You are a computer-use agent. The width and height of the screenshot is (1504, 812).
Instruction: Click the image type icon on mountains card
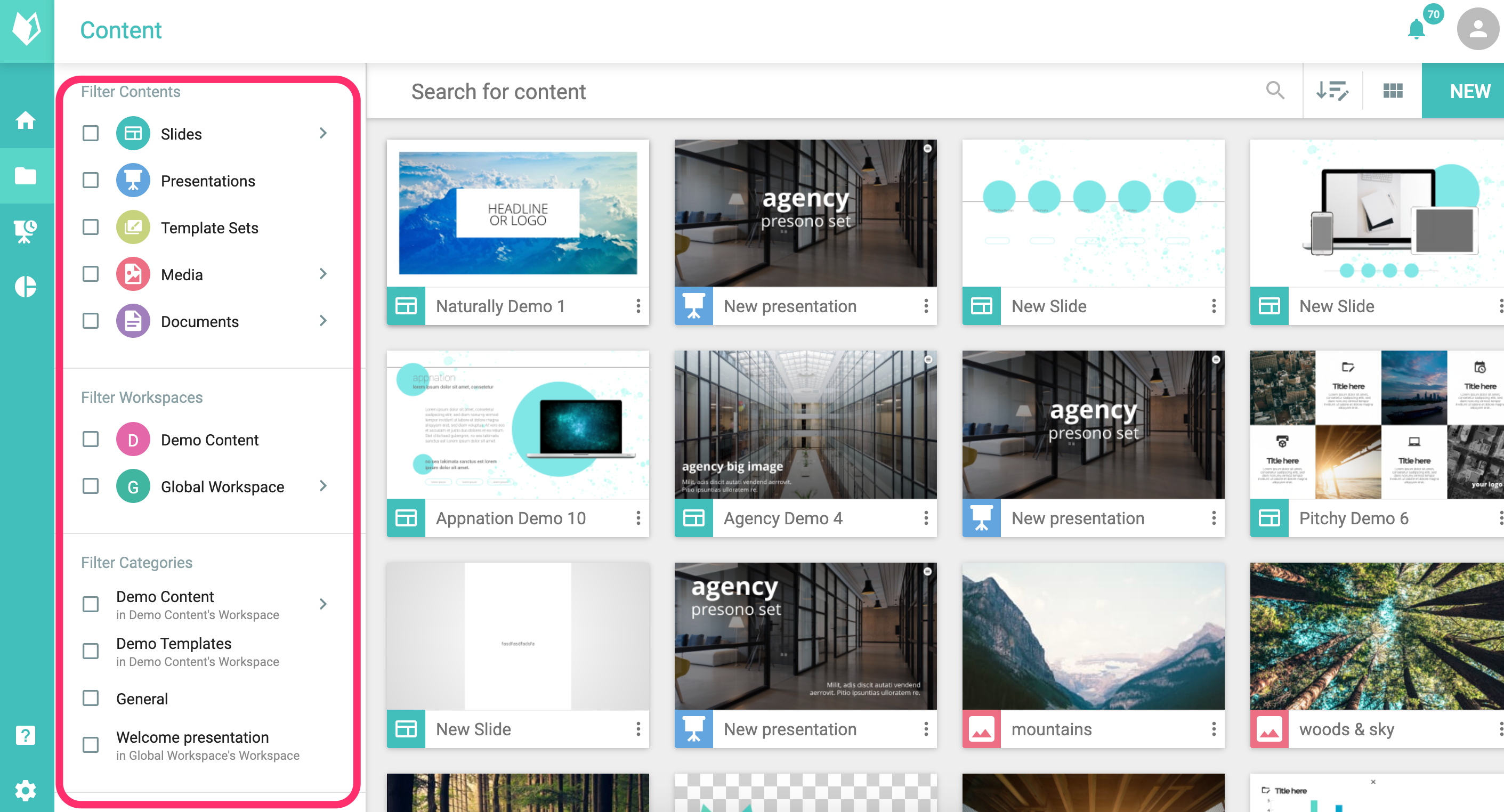tap(982, 728)
